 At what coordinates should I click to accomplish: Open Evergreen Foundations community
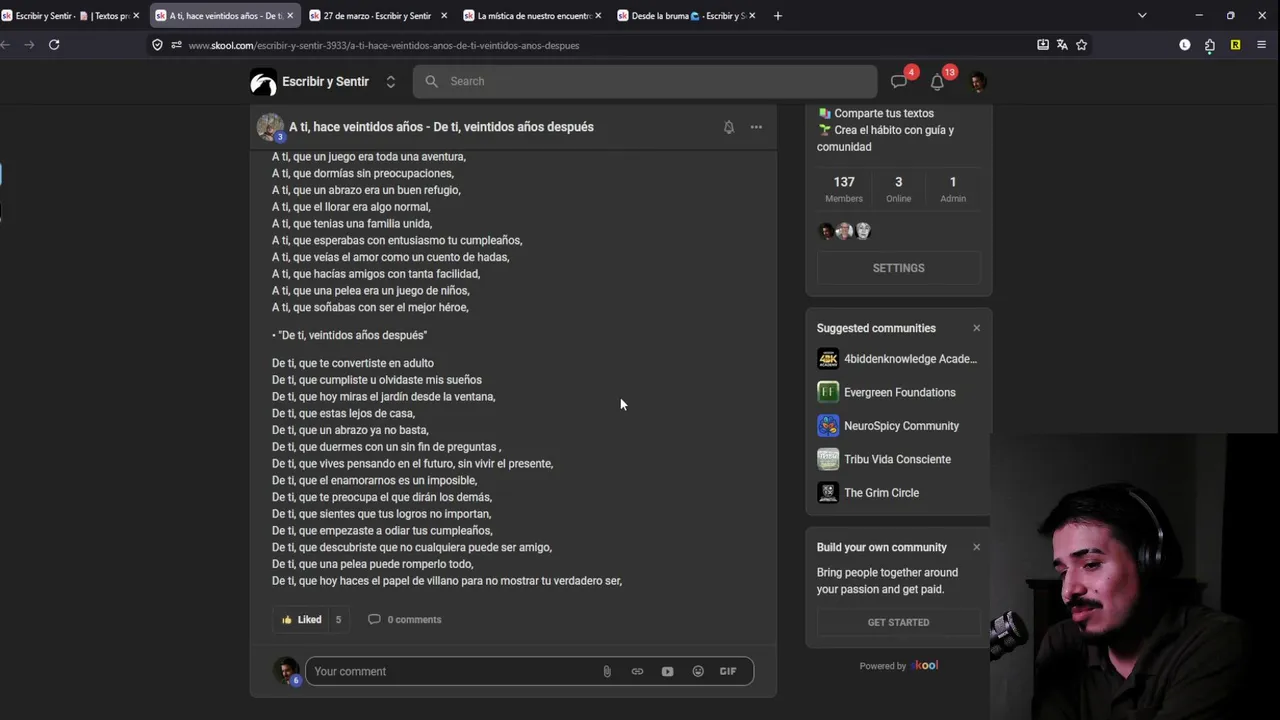(x=886, y=392)
